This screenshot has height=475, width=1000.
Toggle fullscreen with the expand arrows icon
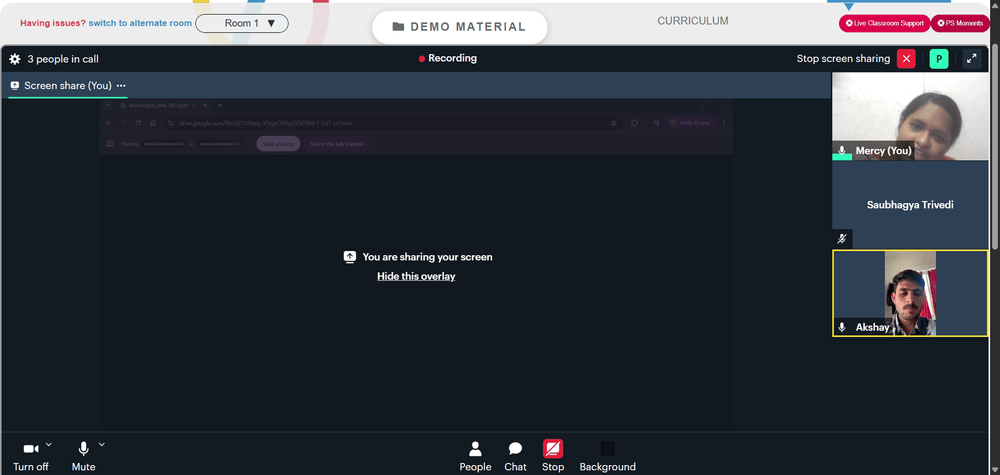pos(971,59)
